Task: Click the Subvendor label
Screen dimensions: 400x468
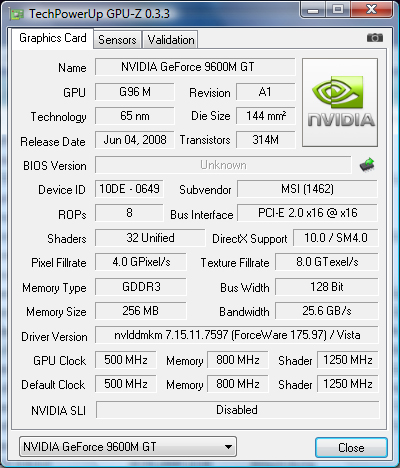Action: 205,190
